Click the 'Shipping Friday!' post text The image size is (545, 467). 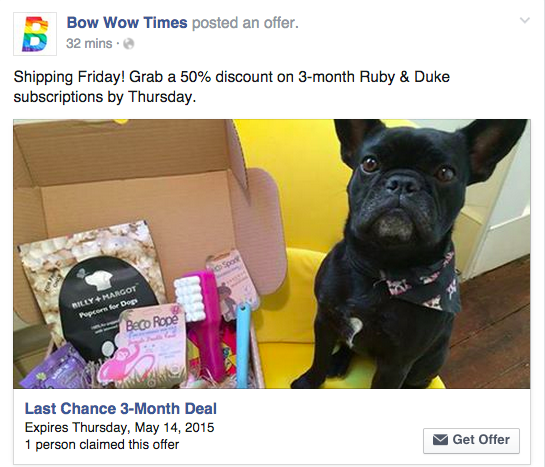click(x=69, y=77)
